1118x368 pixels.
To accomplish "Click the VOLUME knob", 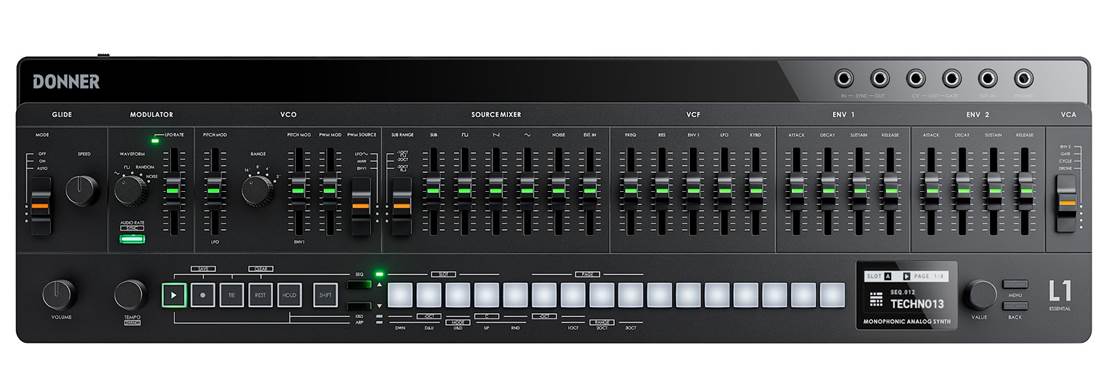I will click(x=58, y=295).
